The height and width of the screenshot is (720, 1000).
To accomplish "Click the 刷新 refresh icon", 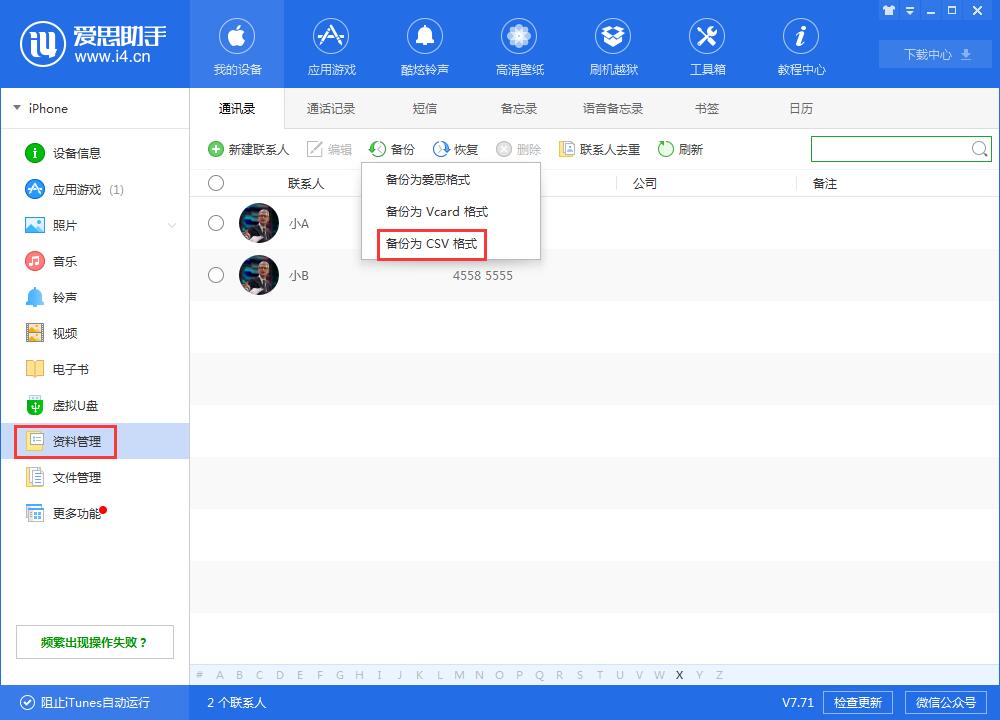I will pyautogui.click(x=665, y=149).
